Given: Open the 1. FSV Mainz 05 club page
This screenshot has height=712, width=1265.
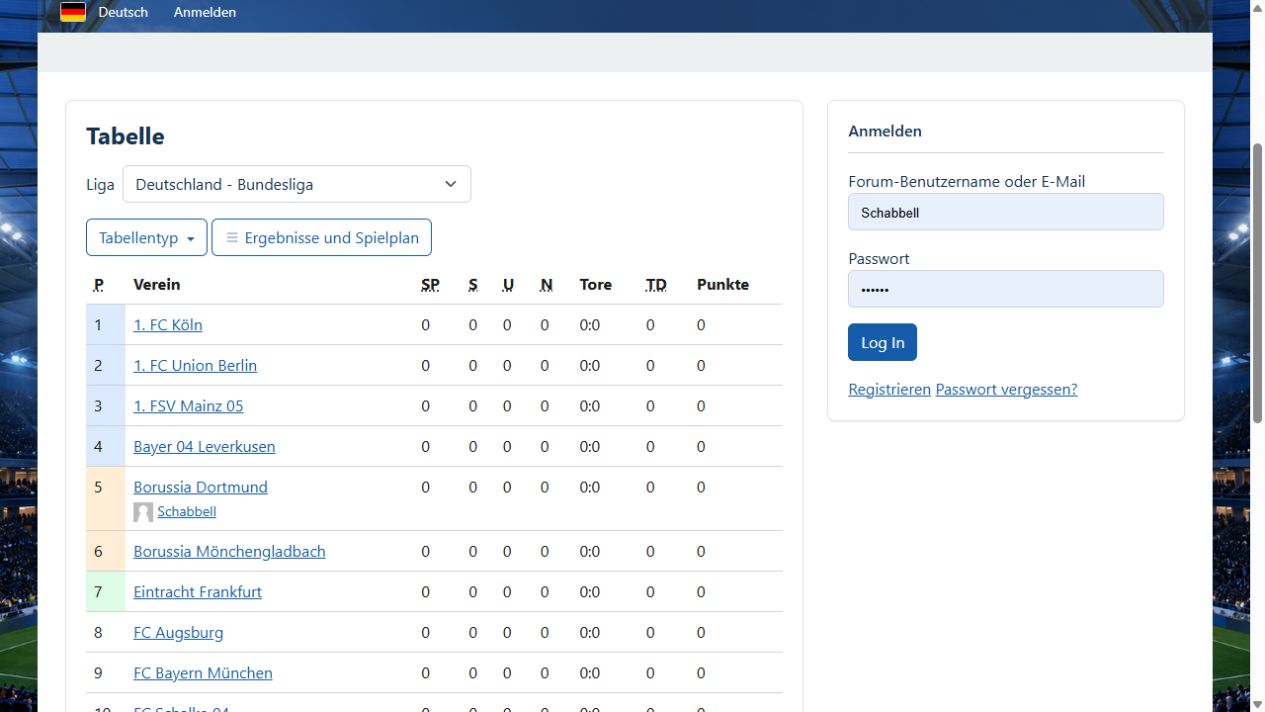Looking at the screenshot, I should 188,406.
